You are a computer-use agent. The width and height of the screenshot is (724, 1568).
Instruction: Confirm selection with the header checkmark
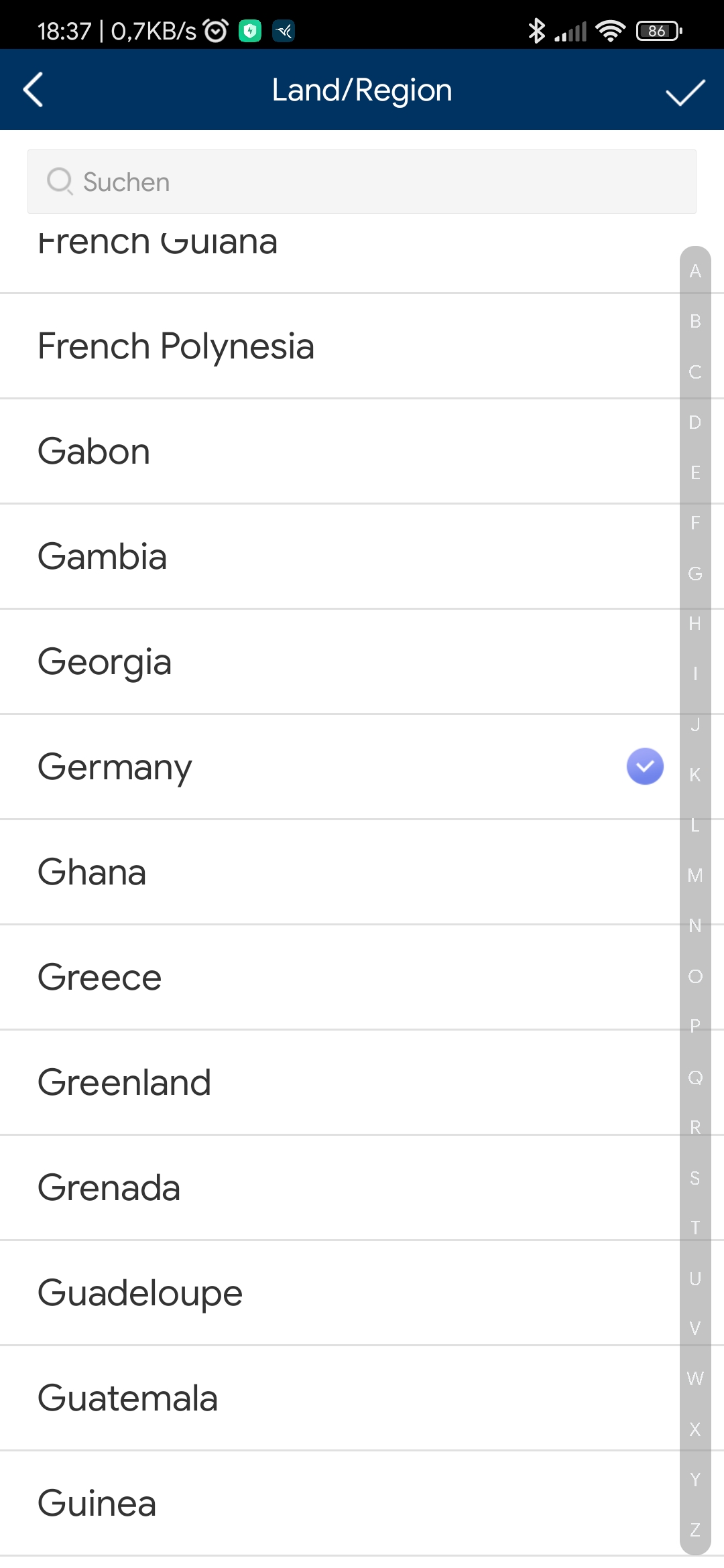point(685,92)
